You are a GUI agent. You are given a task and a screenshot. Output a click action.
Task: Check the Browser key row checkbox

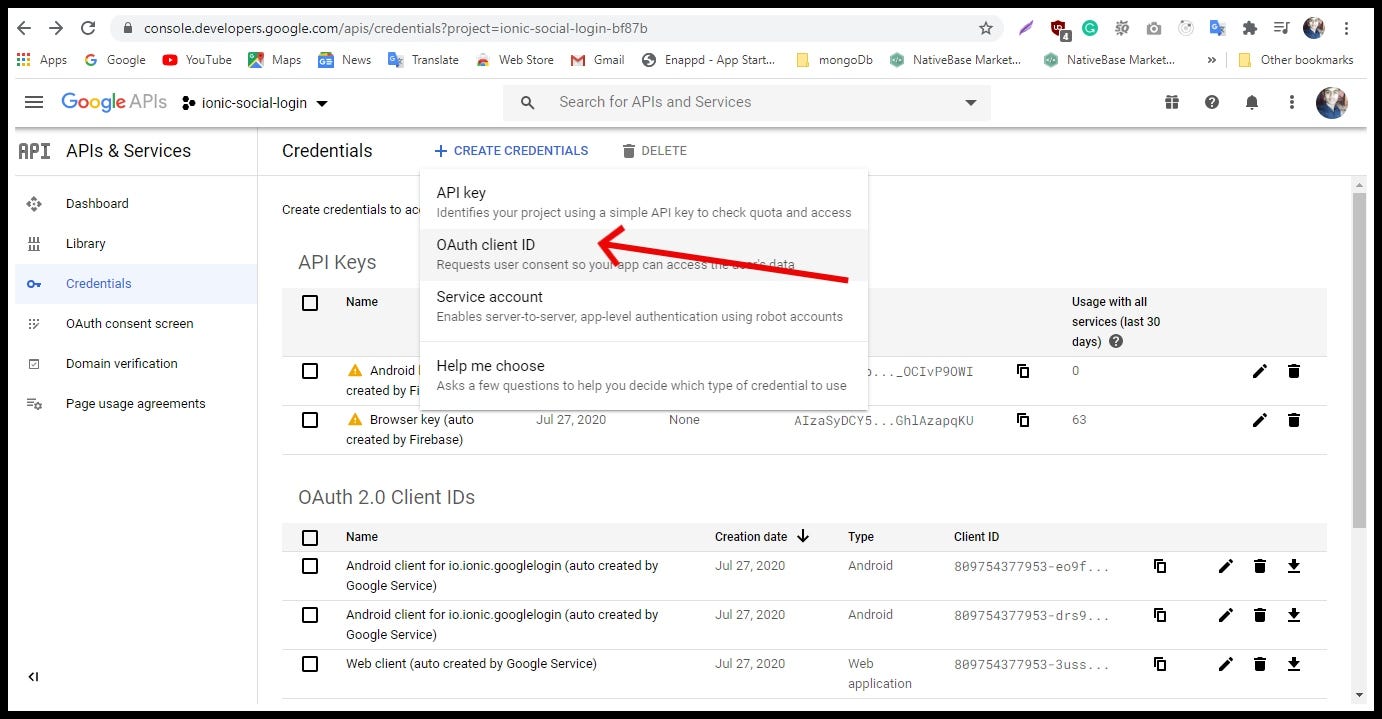(310, 420)
